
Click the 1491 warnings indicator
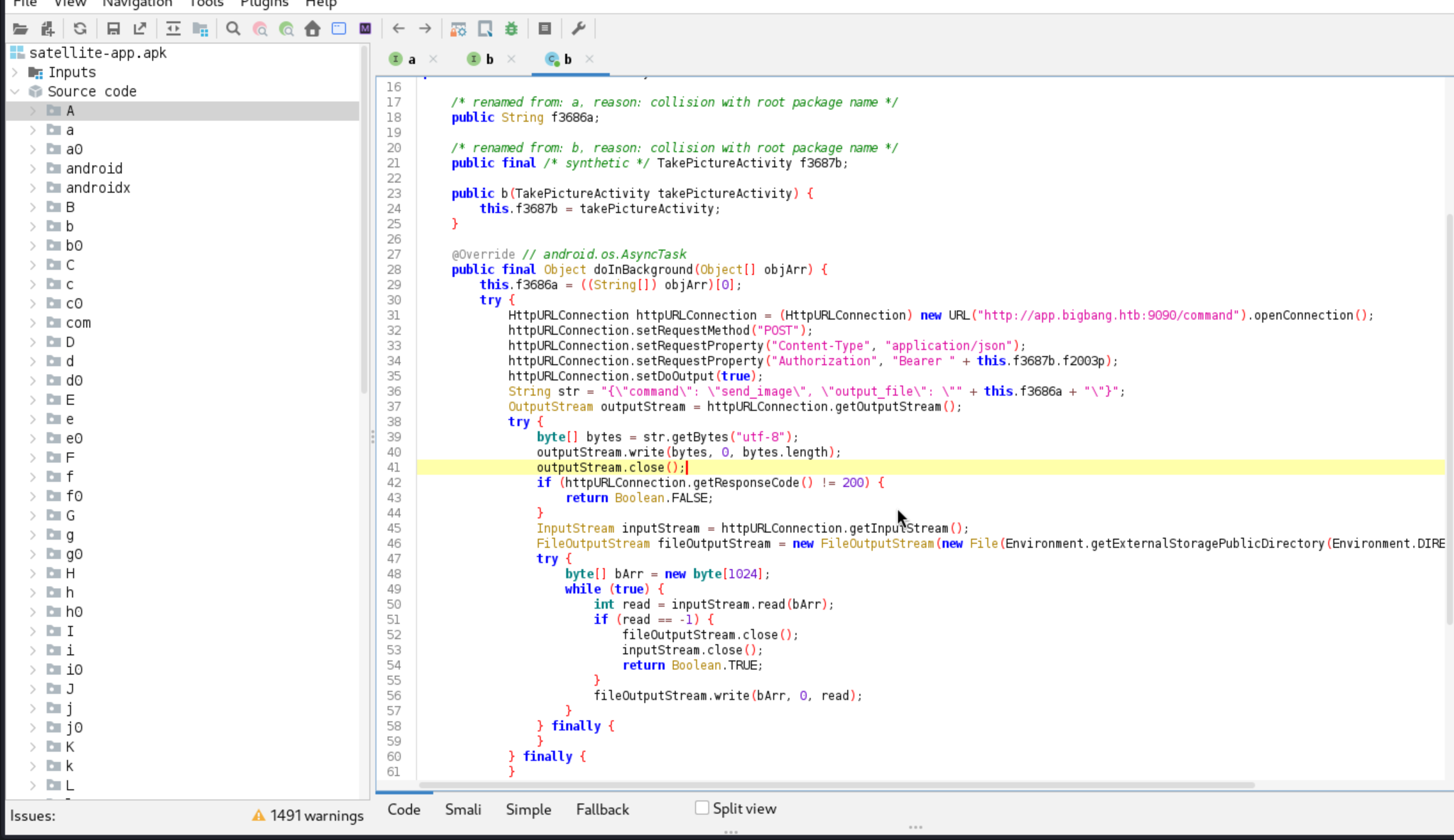pyautogui.click(x=308, y=815)
